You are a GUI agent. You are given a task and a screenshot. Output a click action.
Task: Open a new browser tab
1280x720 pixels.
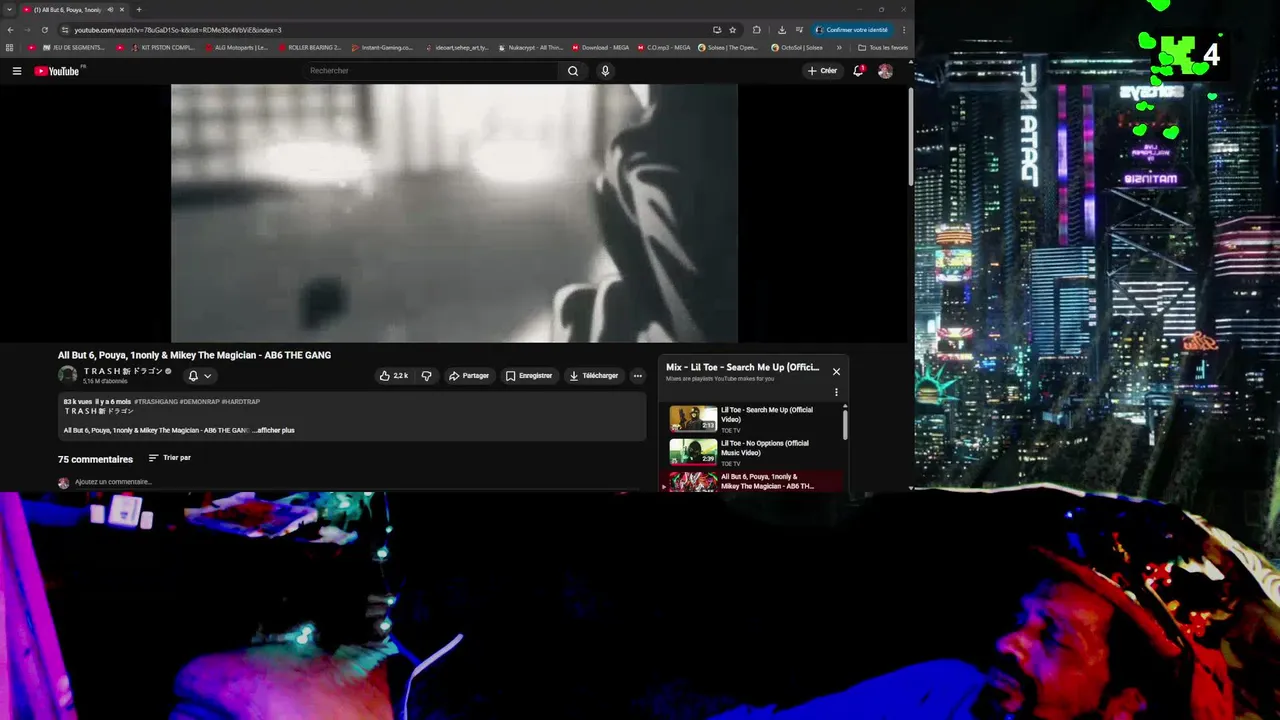tap(139, 9)
